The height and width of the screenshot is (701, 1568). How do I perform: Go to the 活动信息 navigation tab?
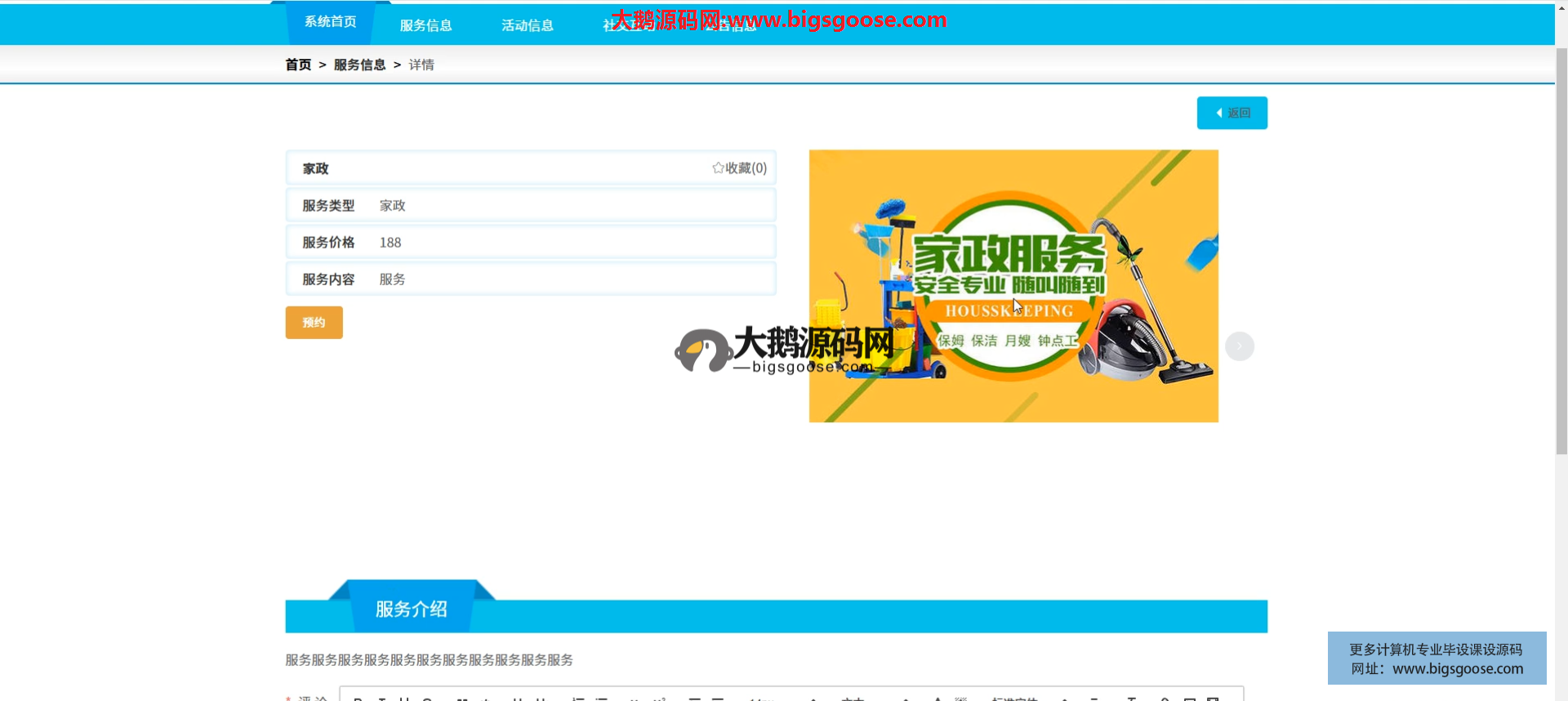[x=527, y=25]
